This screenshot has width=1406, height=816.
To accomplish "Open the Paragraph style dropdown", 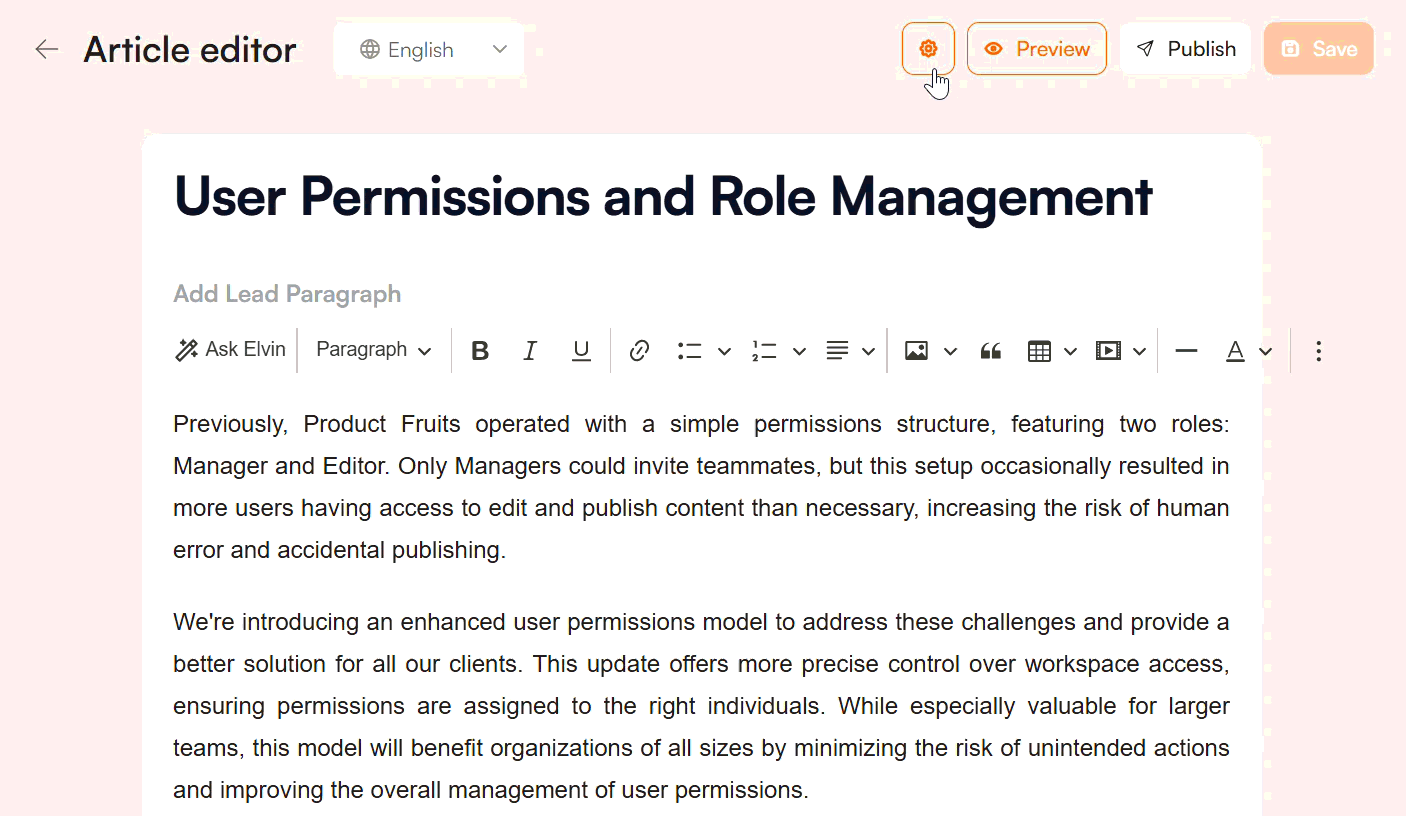I will pos(373,350).
